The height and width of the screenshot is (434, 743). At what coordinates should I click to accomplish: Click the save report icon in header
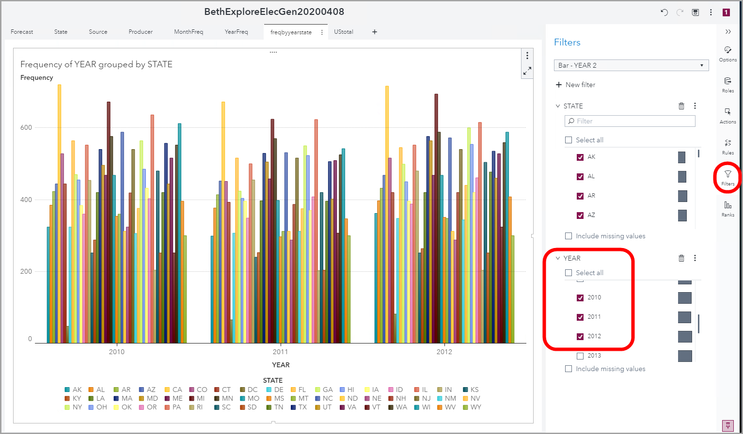696,12
